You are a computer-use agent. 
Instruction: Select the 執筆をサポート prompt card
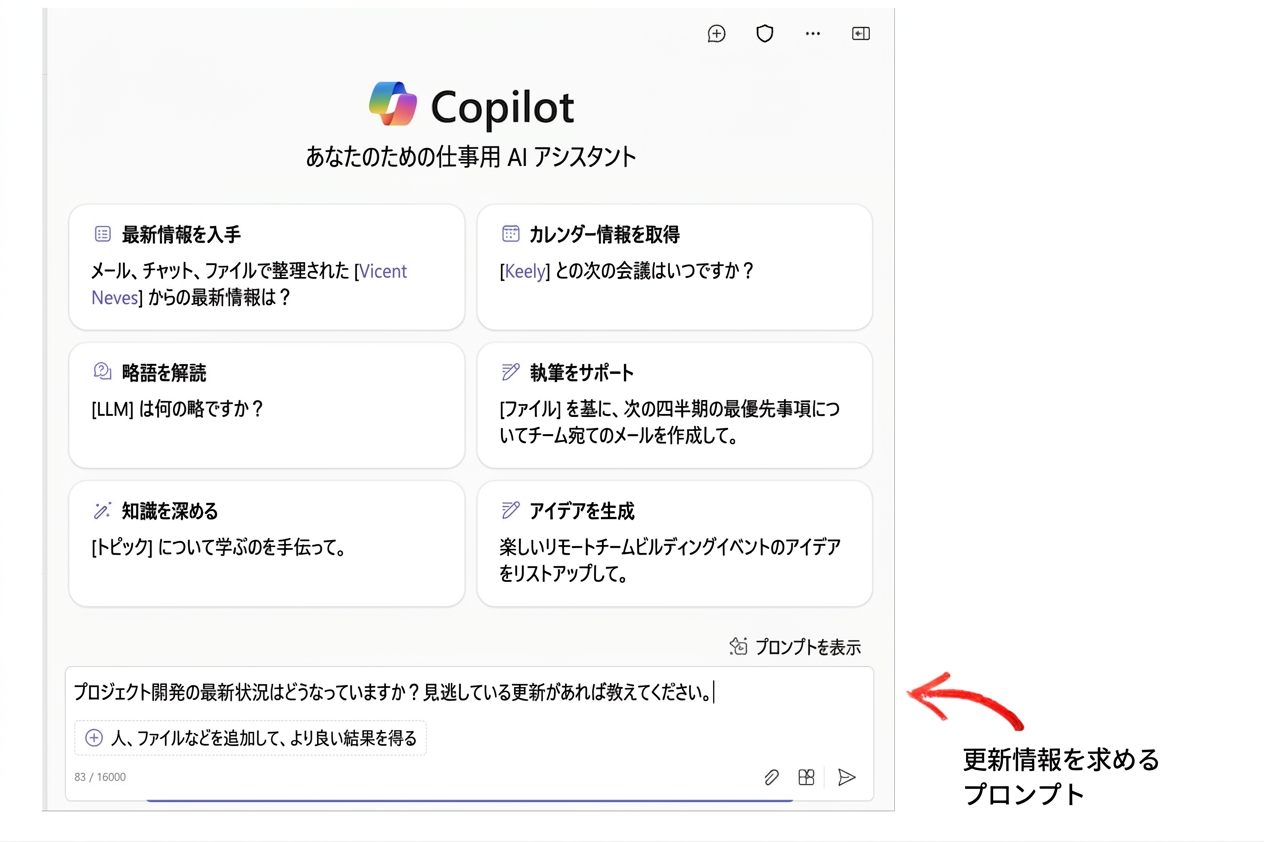pyautogui.click(x=675, y=405)
